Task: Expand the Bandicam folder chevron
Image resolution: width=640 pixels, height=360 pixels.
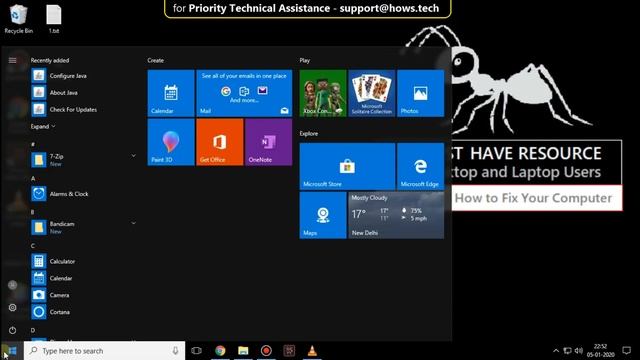Action: coord(133,223)
